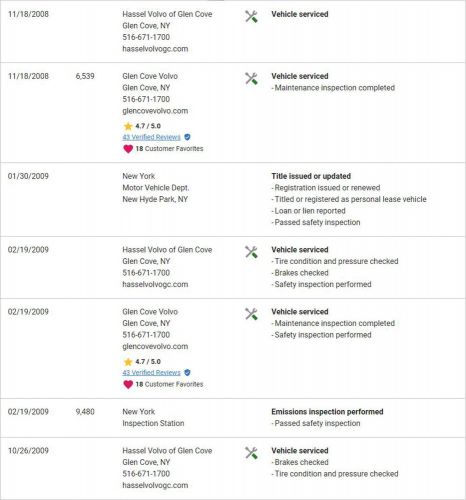Click the 01/30/2009 date entry

28,176
